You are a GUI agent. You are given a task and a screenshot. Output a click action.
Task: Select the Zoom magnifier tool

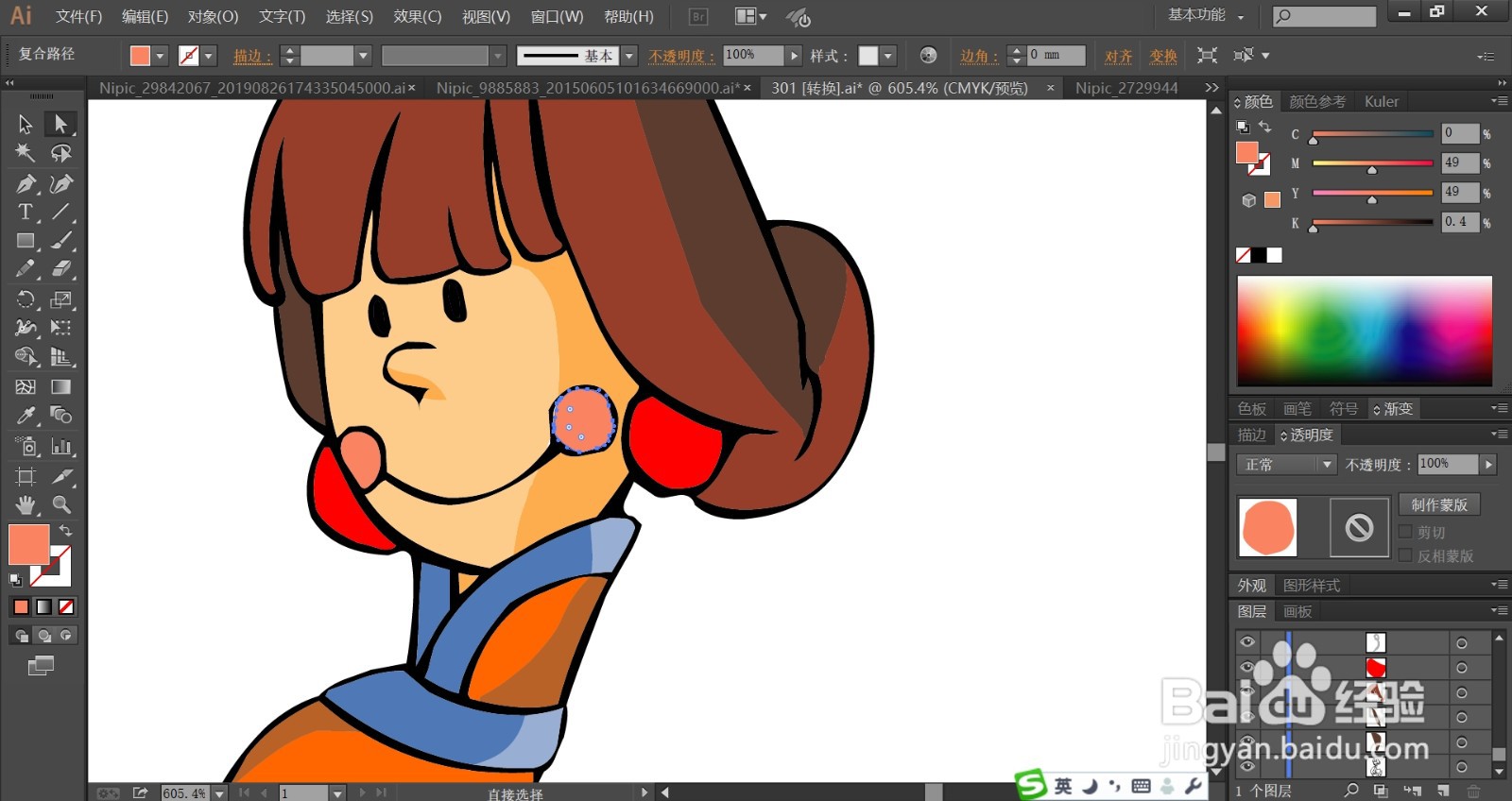pyautogui.click(x=60, y=504)
